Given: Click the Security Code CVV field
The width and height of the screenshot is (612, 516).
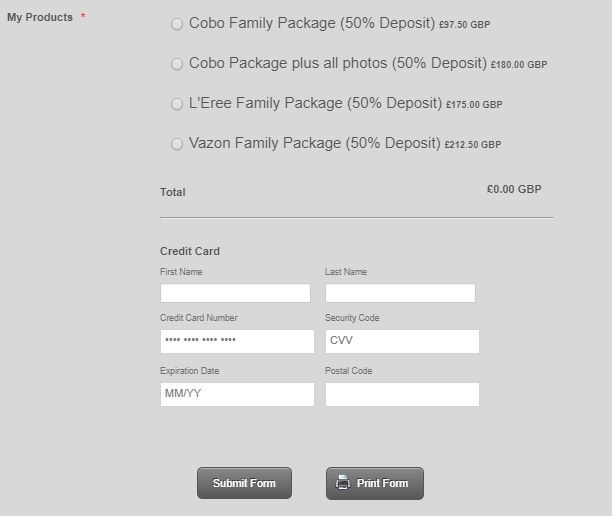Looking at the screenshot, I should (x=402, y=341).
